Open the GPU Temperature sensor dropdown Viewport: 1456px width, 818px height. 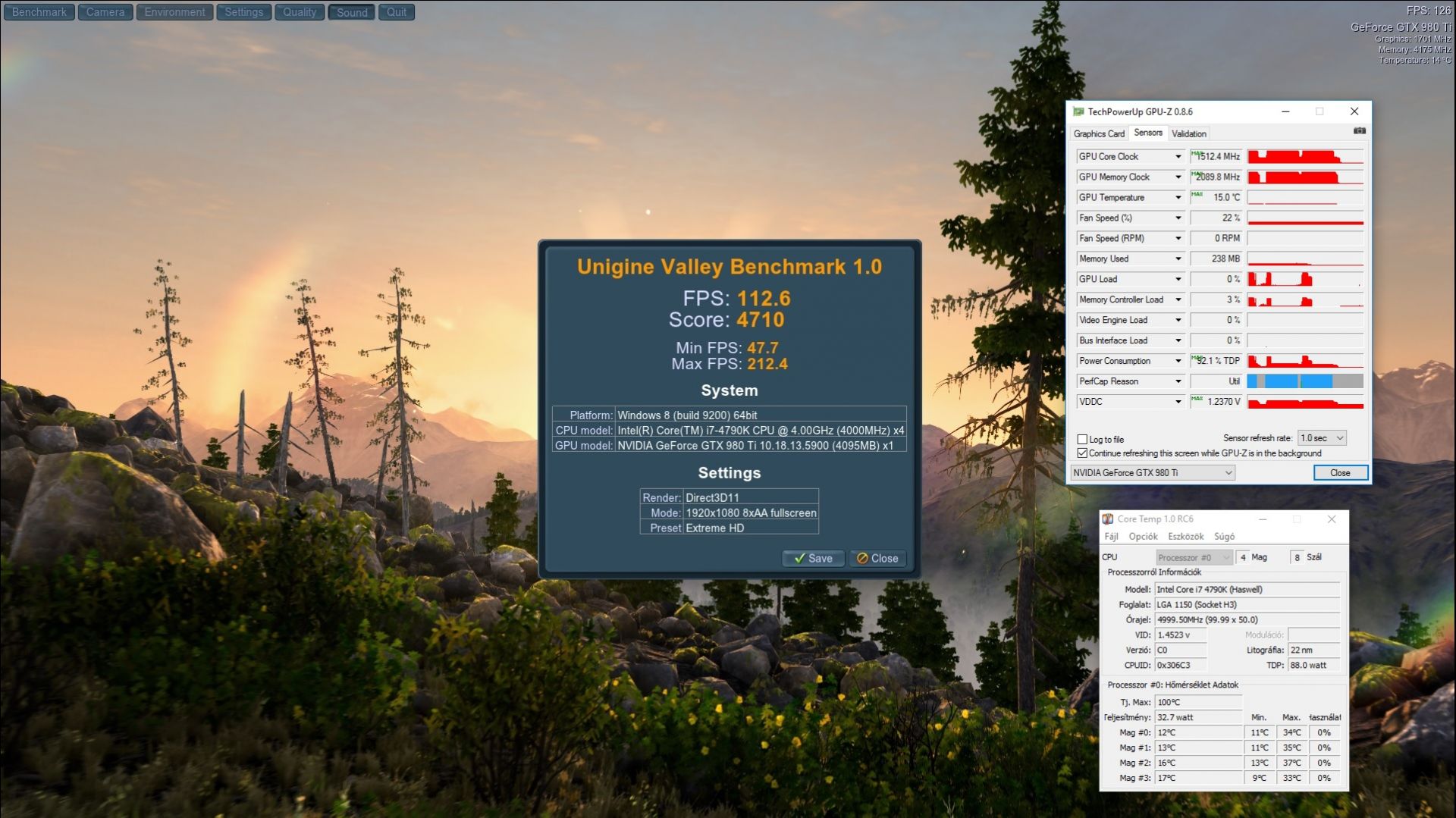(1178, 198)
